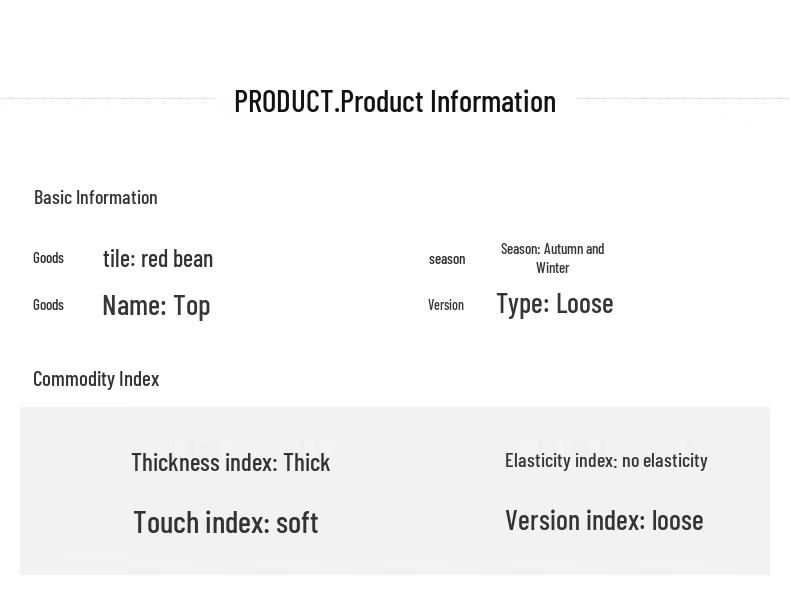Viewport: 790px width, 605px height.
Task: Select the 'Name: Top' text
Action: click(x=156, y=305)
